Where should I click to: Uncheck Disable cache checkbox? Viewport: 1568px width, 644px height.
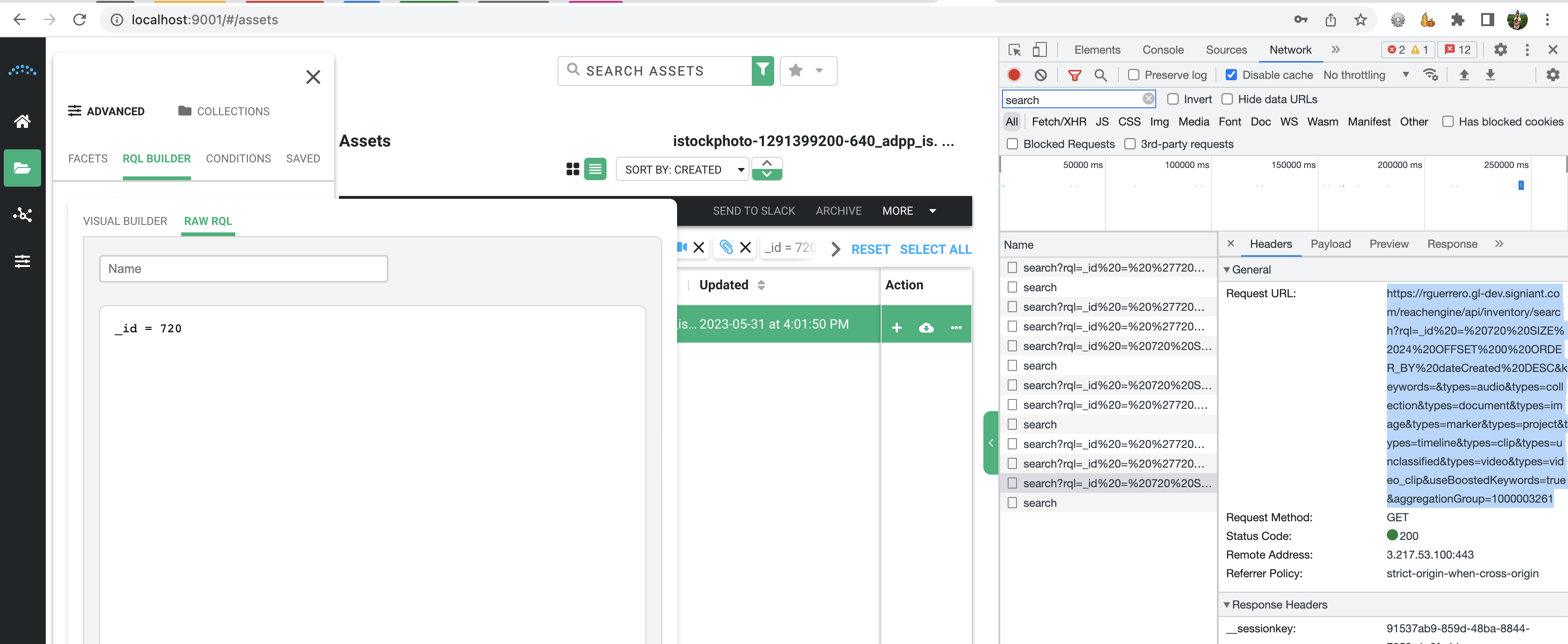1231,75
